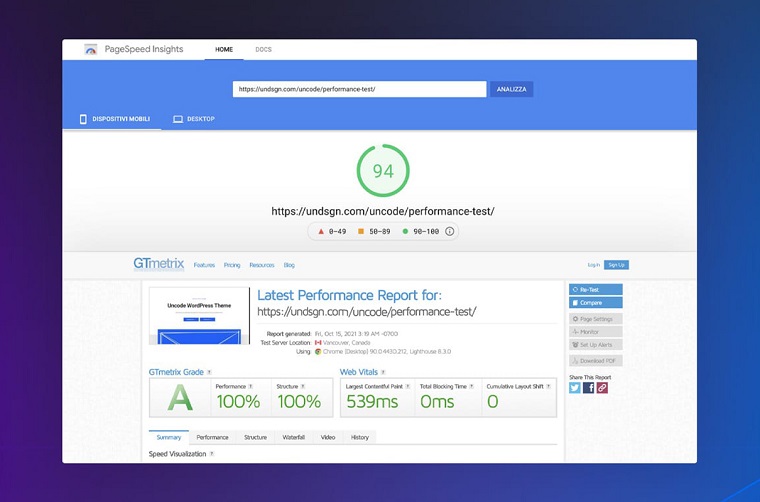Click the red triangle 0-49 legend marker
Viewport: 760px width, 502px height.
pos(320,232)
